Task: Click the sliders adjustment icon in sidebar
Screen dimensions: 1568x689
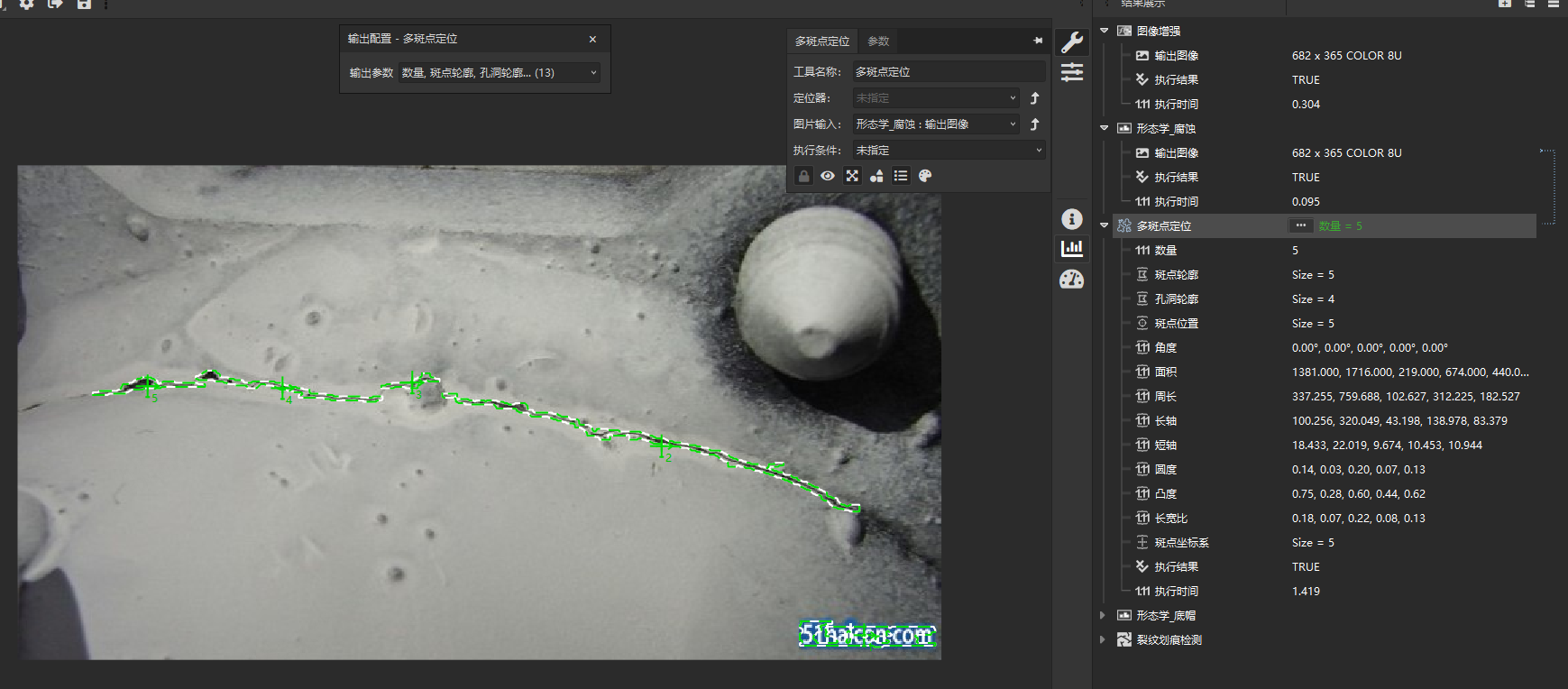Action: click(x=1071, y=72)
